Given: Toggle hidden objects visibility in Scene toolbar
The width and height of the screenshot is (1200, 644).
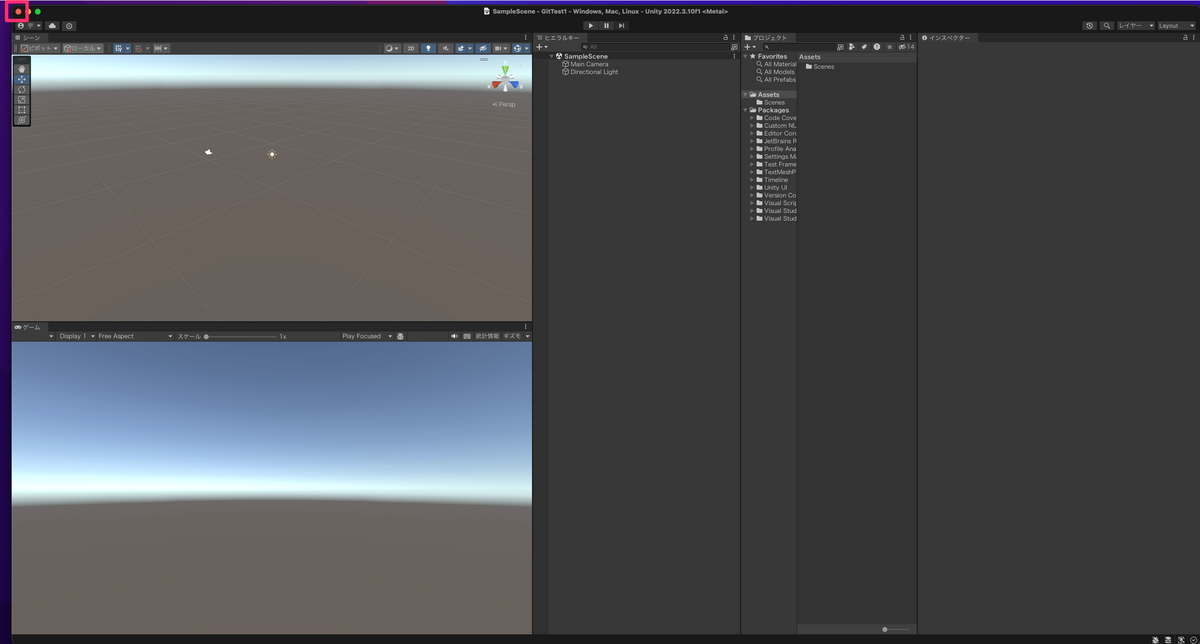Looking at the screenshot, I should (483, 48).
